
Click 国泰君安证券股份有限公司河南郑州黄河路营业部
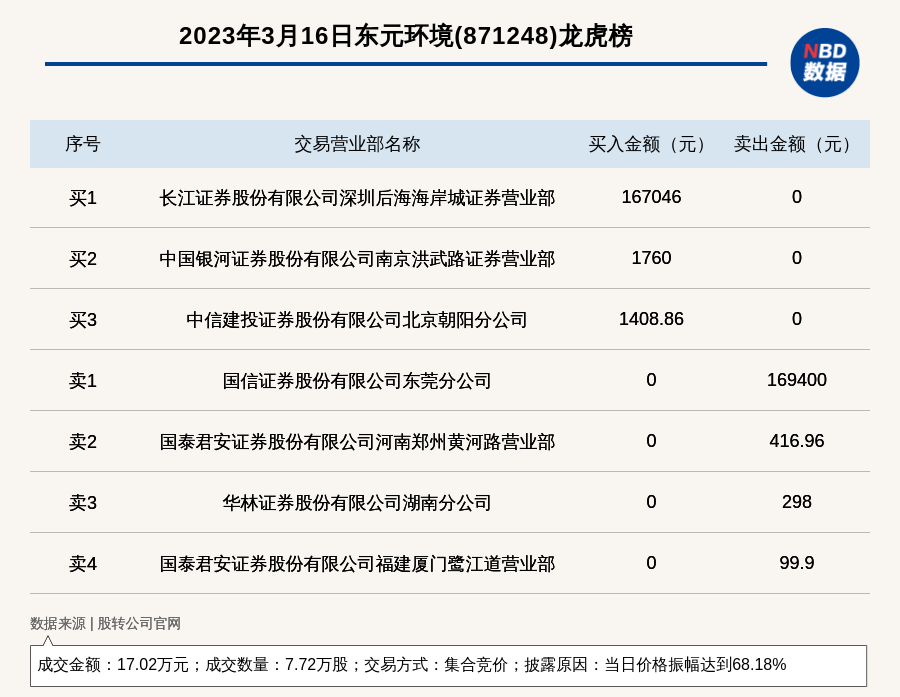(x=357, y=442)
